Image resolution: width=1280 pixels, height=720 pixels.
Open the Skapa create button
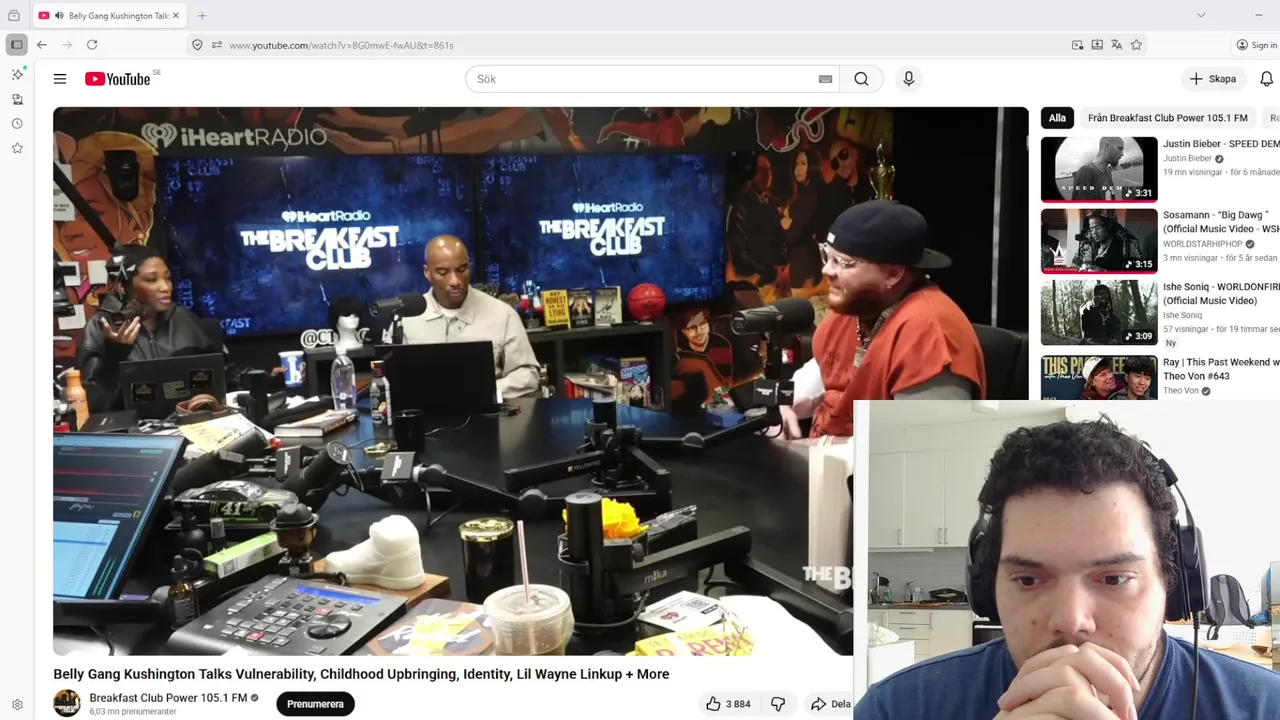pos(1212,79)
